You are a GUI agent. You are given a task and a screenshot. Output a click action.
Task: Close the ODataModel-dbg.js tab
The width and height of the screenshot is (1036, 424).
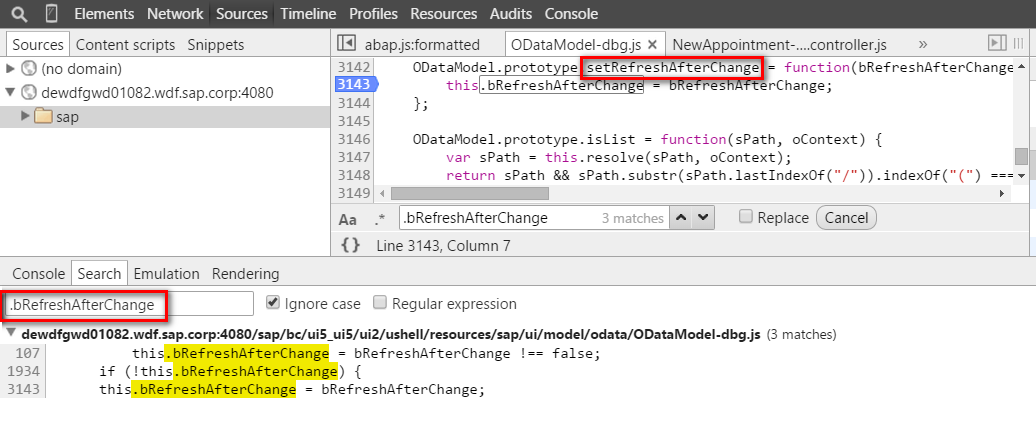(652, 45)
